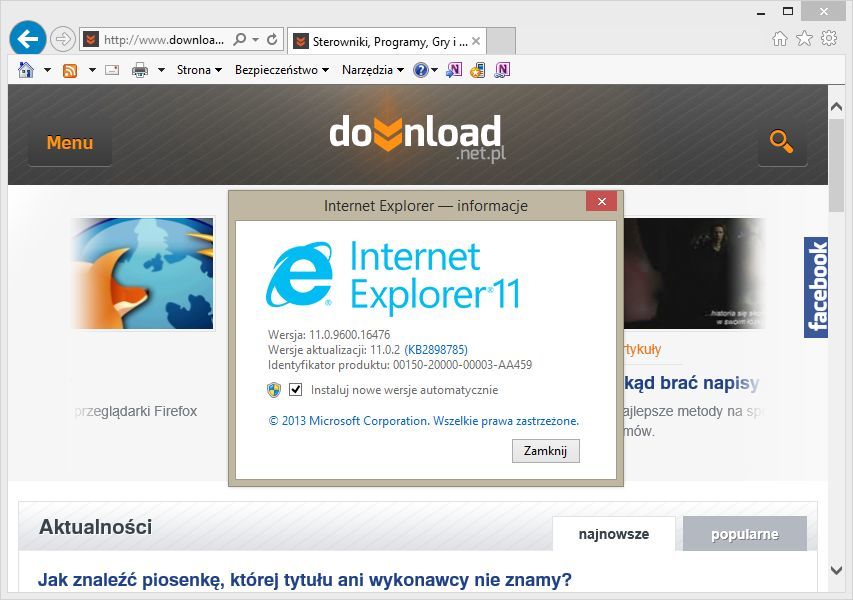Go back with the blue Back arrow
The height and width of the screenshot is (600, 853).
point(27,39)
